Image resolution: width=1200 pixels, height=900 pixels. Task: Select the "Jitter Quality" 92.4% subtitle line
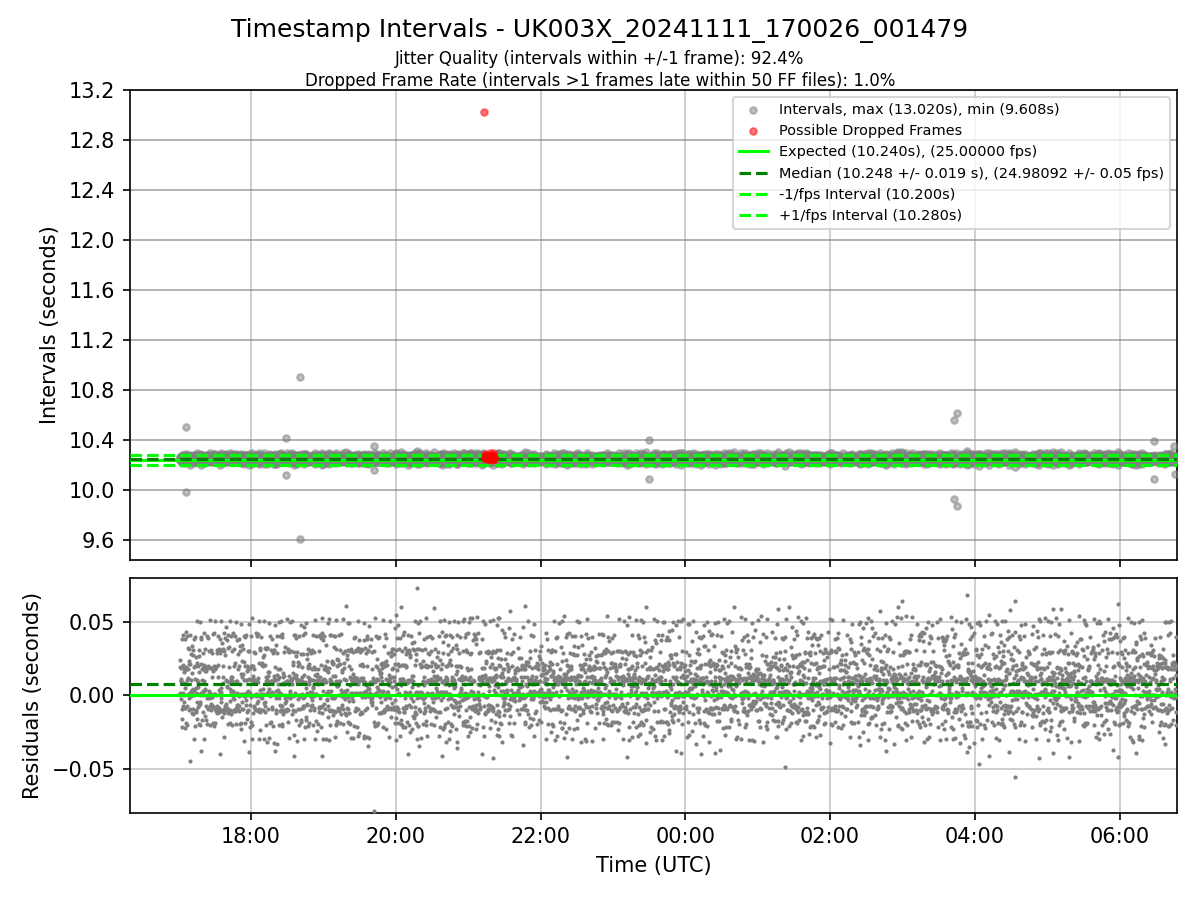pos(599,59)
